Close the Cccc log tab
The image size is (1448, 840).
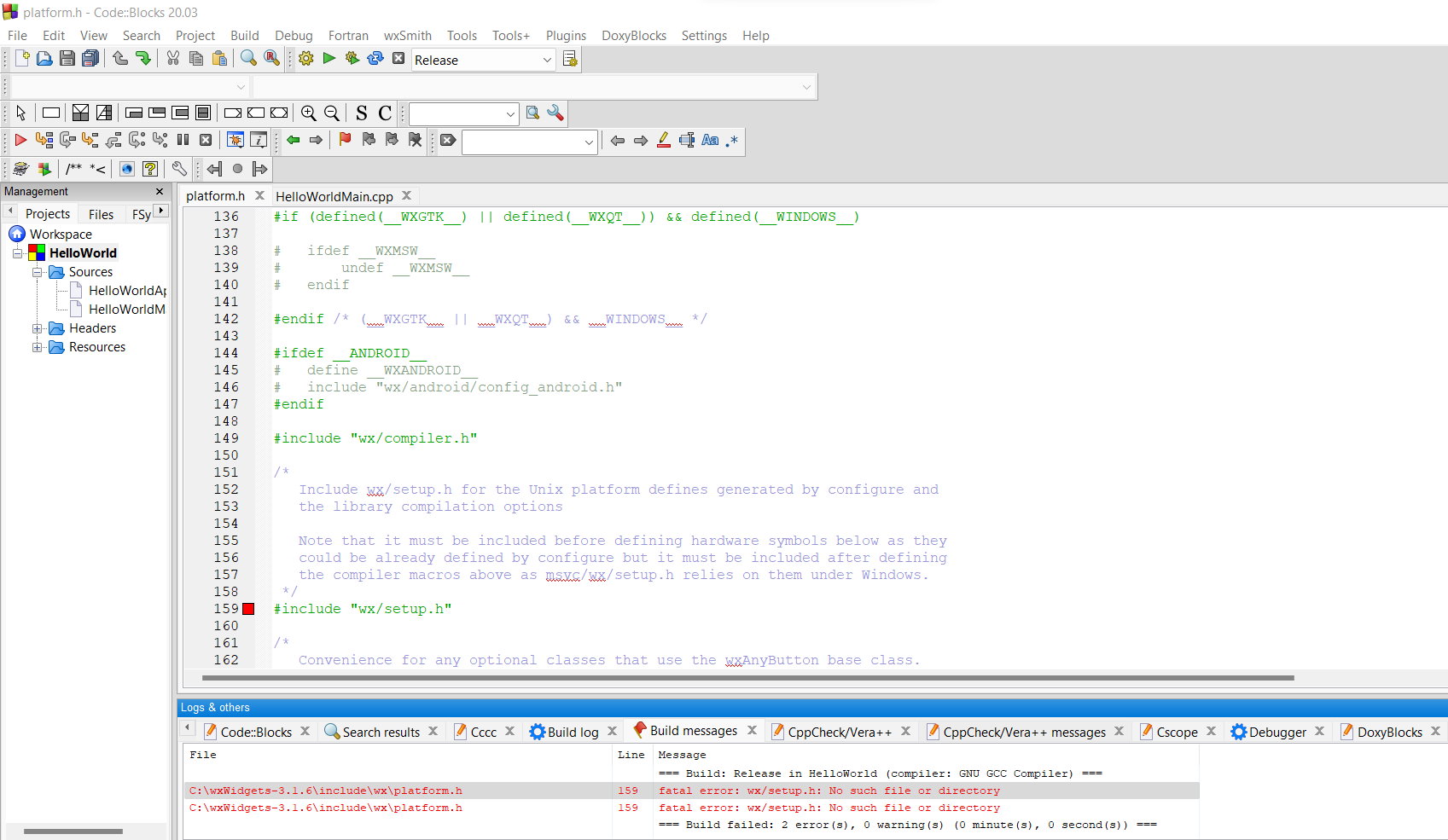tap(509, 731)
